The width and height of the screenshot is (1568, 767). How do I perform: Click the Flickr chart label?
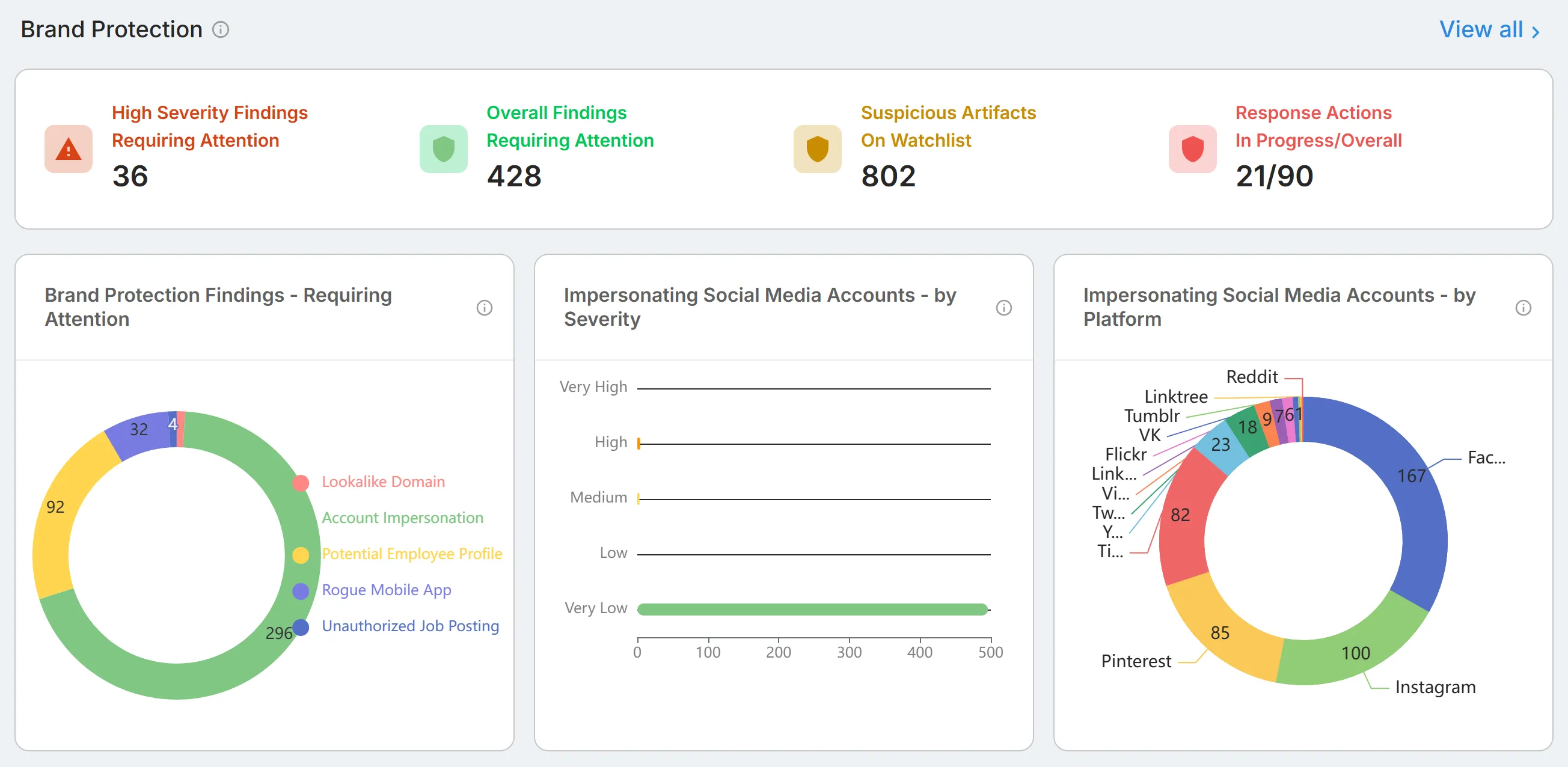pyautogui.click(x=1125, y=454)
